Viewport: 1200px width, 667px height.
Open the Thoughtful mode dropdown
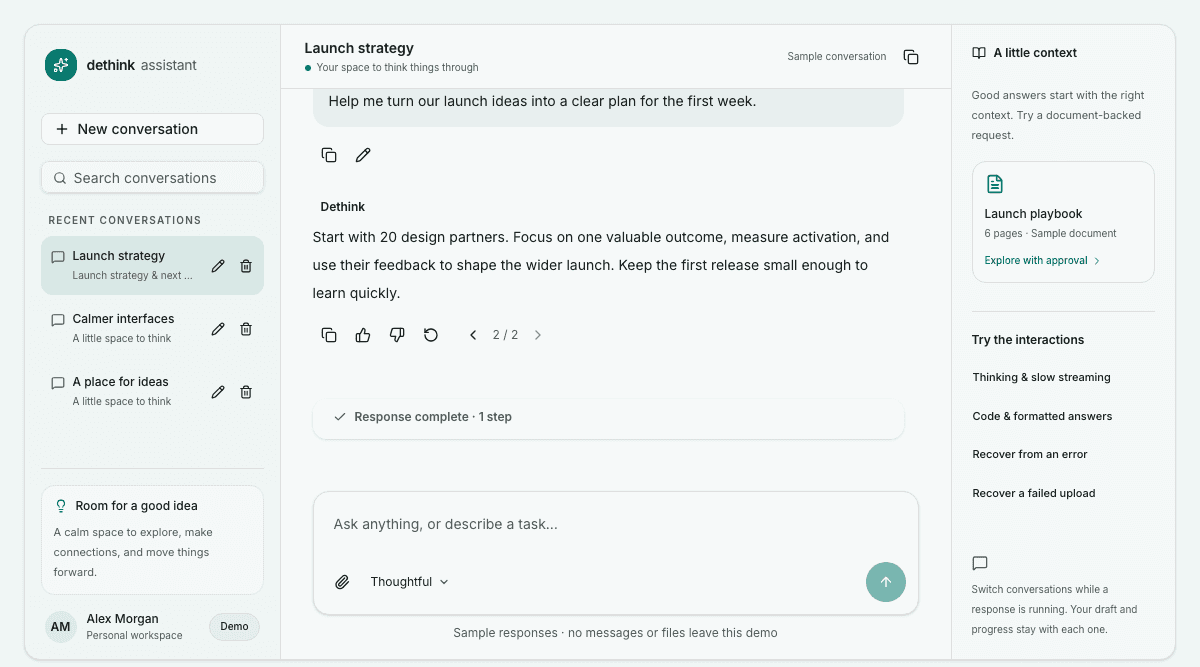tap(409, 582)
